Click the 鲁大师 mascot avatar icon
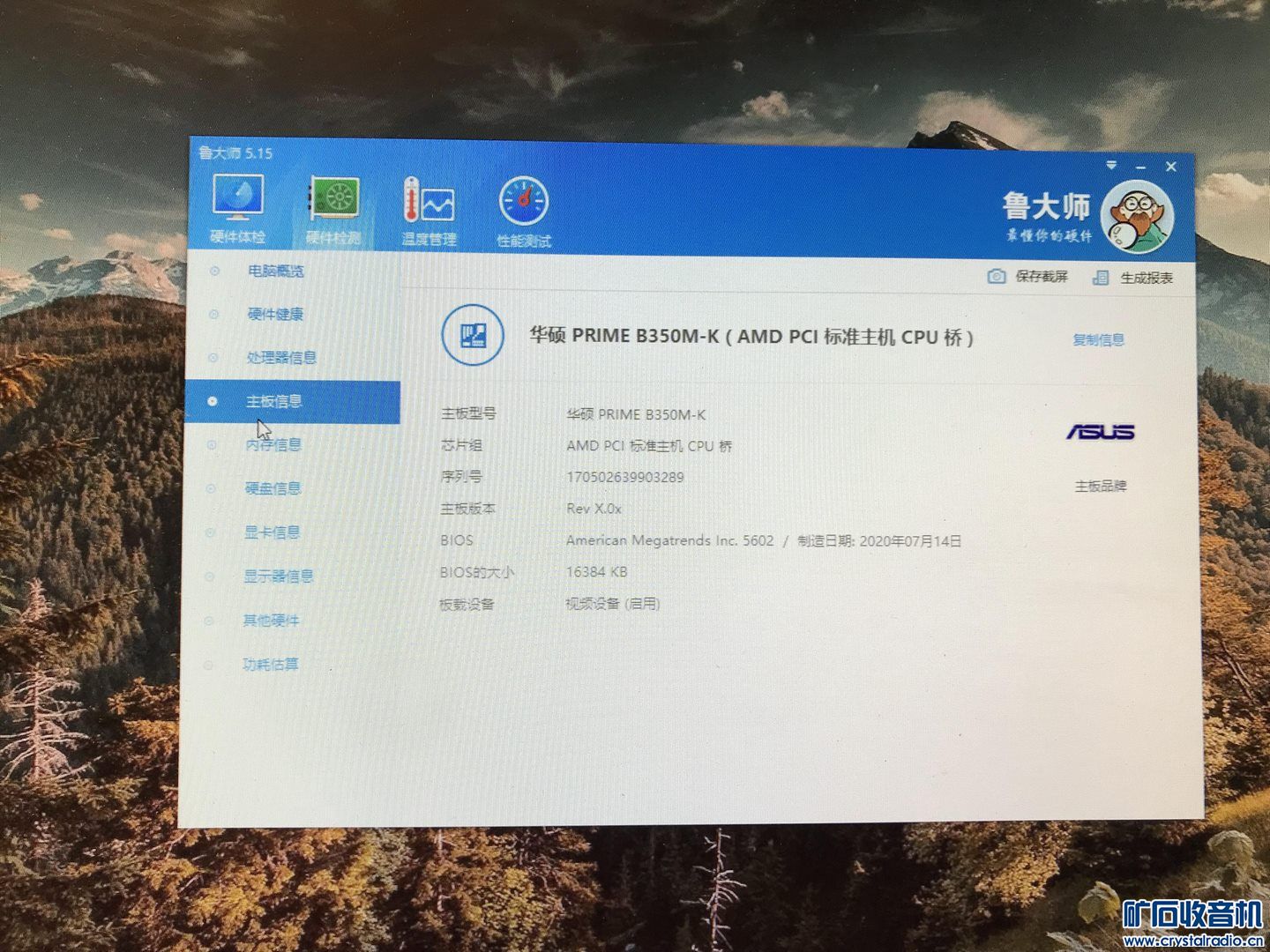1270x952 pixels. (1137, 217)
